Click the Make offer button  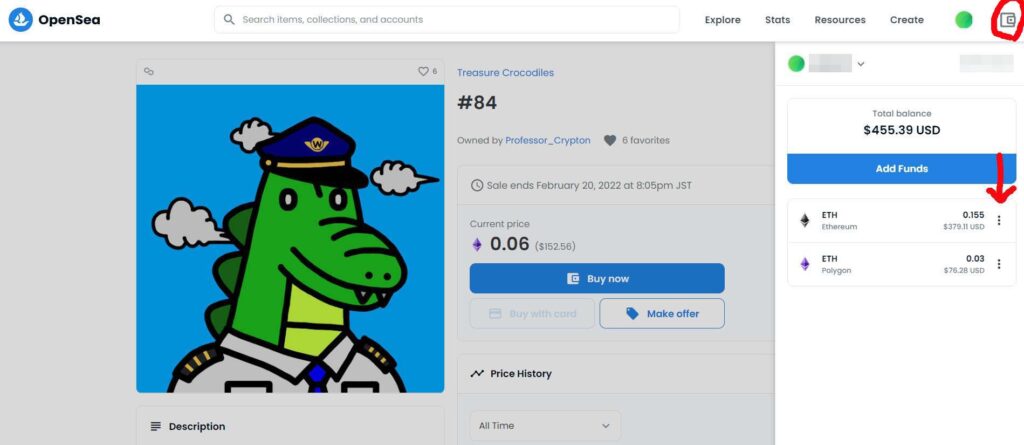[662, 314]
